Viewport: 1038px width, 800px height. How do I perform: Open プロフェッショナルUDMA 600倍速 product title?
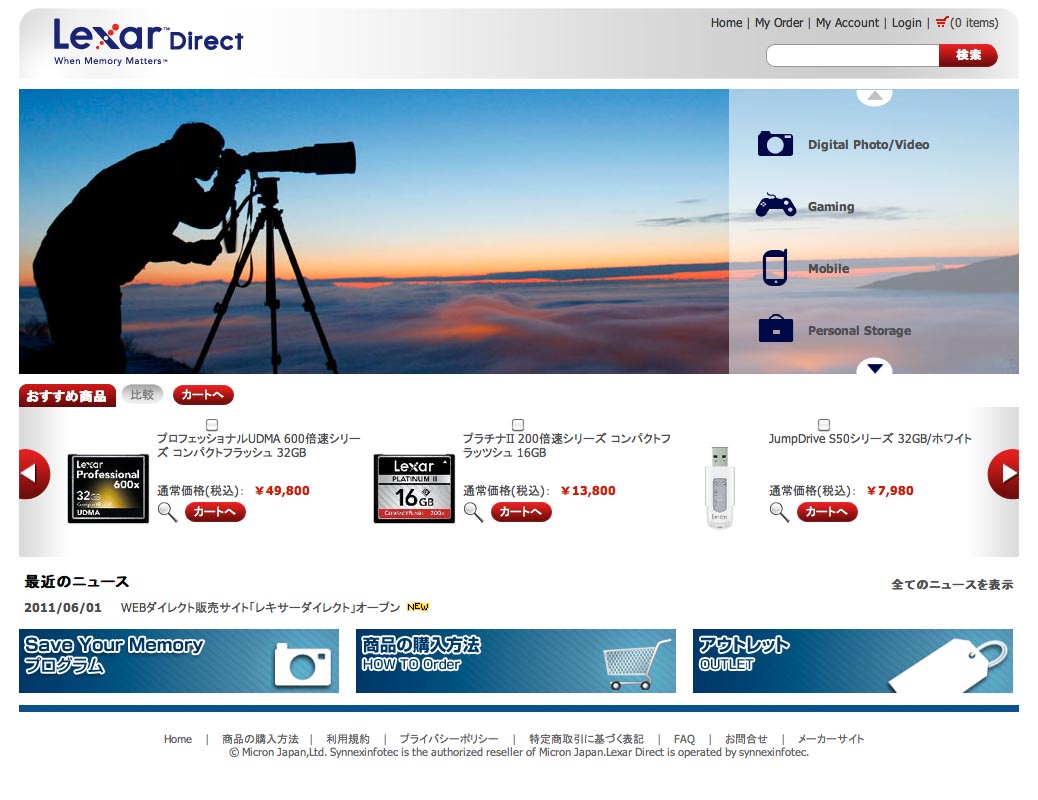pos(259,446)
